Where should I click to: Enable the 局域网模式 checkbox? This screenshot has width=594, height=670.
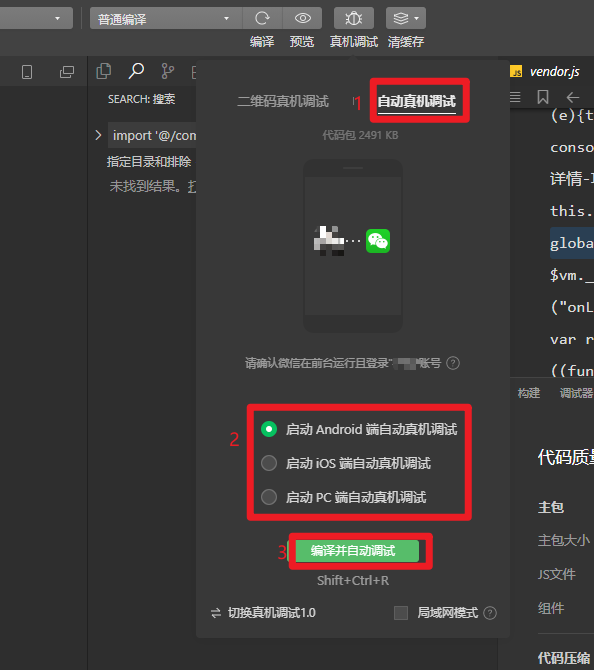[401, 613]
